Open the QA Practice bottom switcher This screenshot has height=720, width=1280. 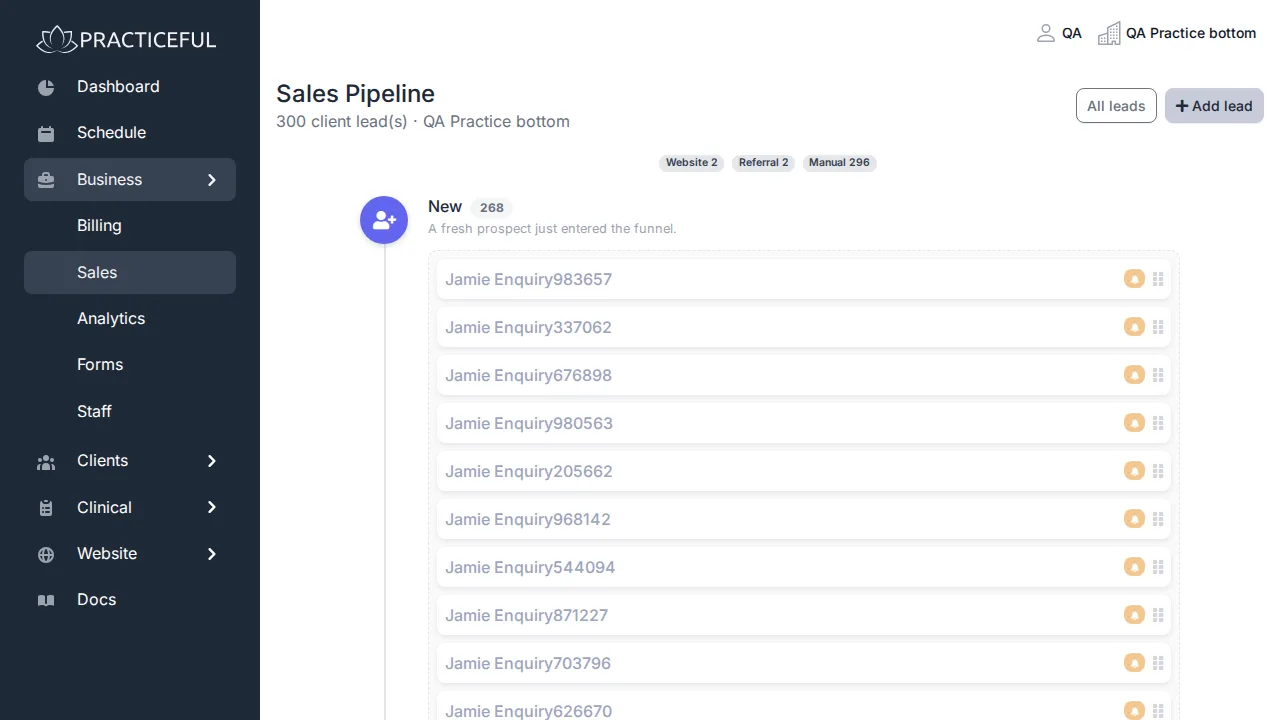pyautogui.click(x=1177, y=33)
